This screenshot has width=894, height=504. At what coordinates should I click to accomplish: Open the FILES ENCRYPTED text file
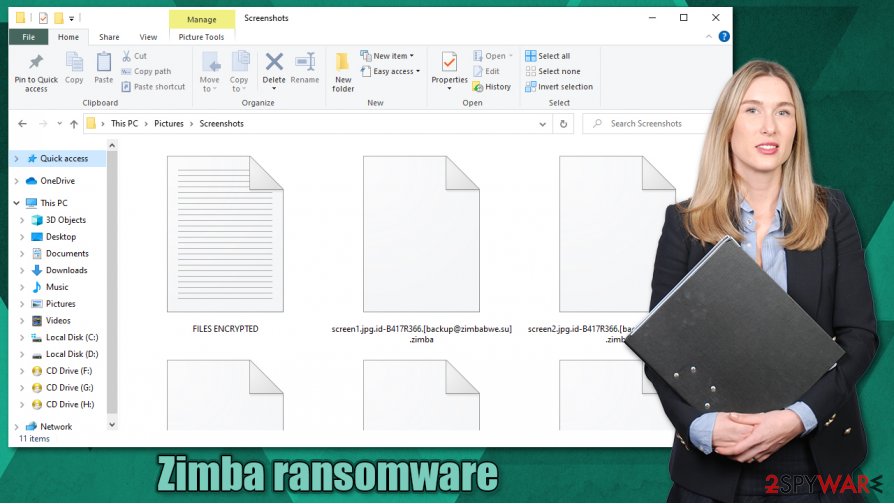point(225,244)
